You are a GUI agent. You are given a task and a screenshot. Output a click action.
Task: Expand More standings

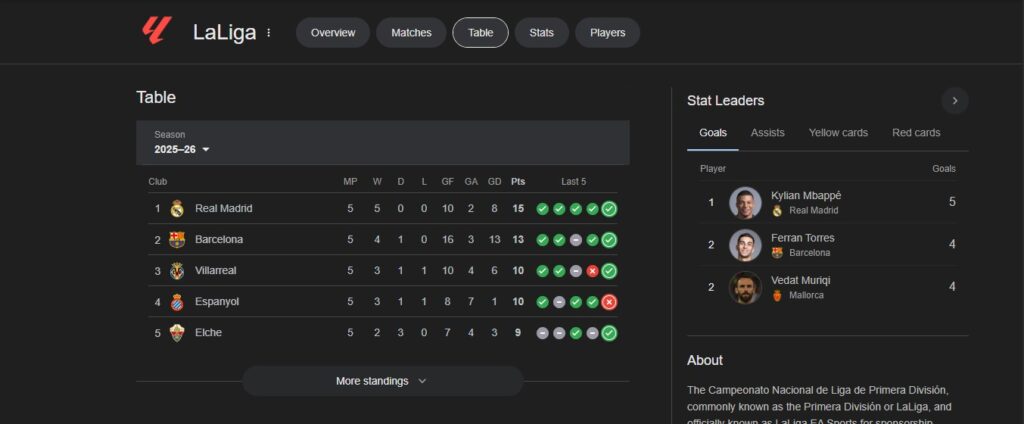coord(382,381)
